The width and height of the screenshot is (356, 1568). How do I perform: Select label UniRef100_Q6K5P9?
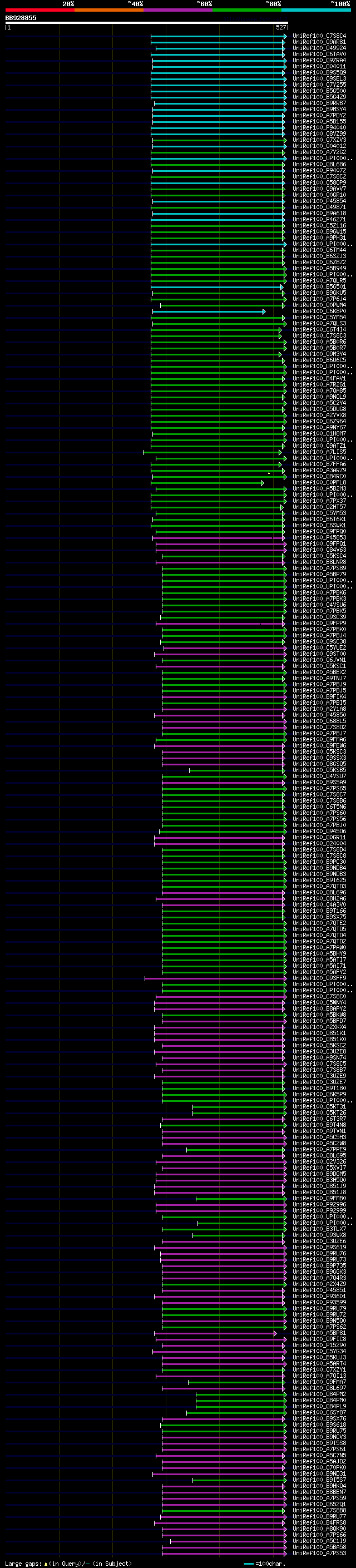point(319,1095)
